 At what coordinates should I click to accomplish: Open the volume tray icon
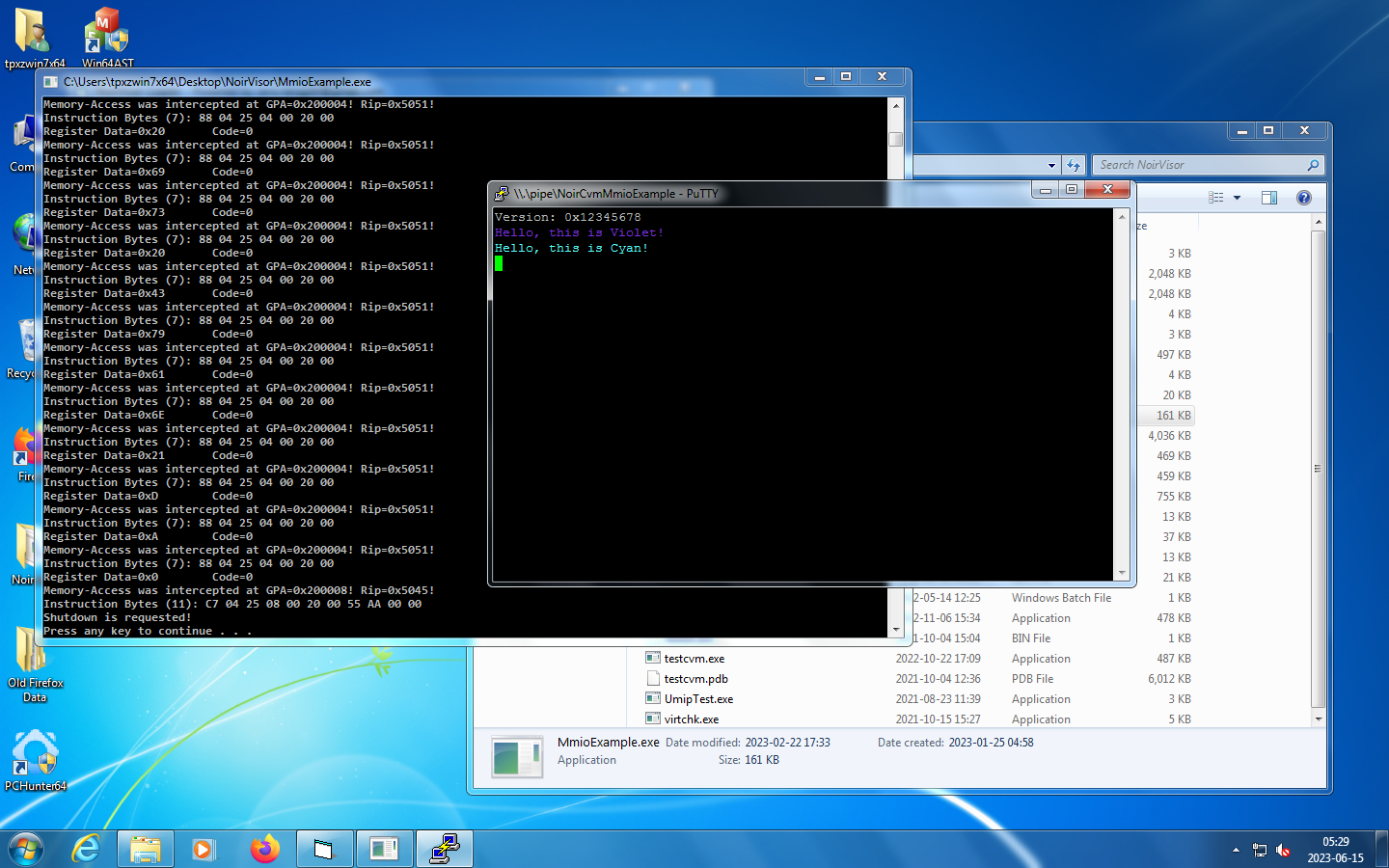1283,850
